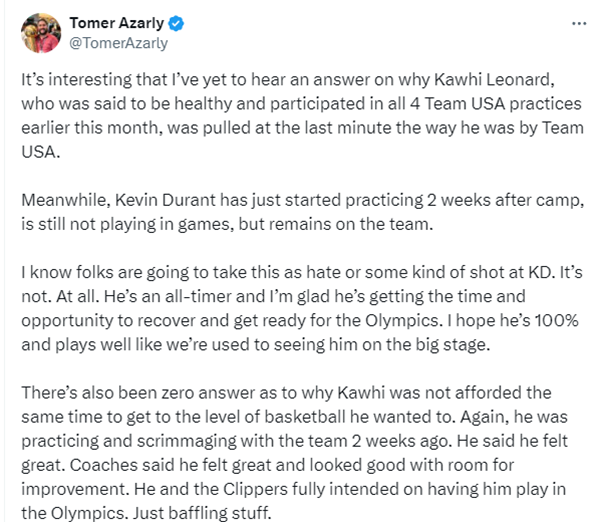Click the blue verified badge icon

click(x=178, y=23)
